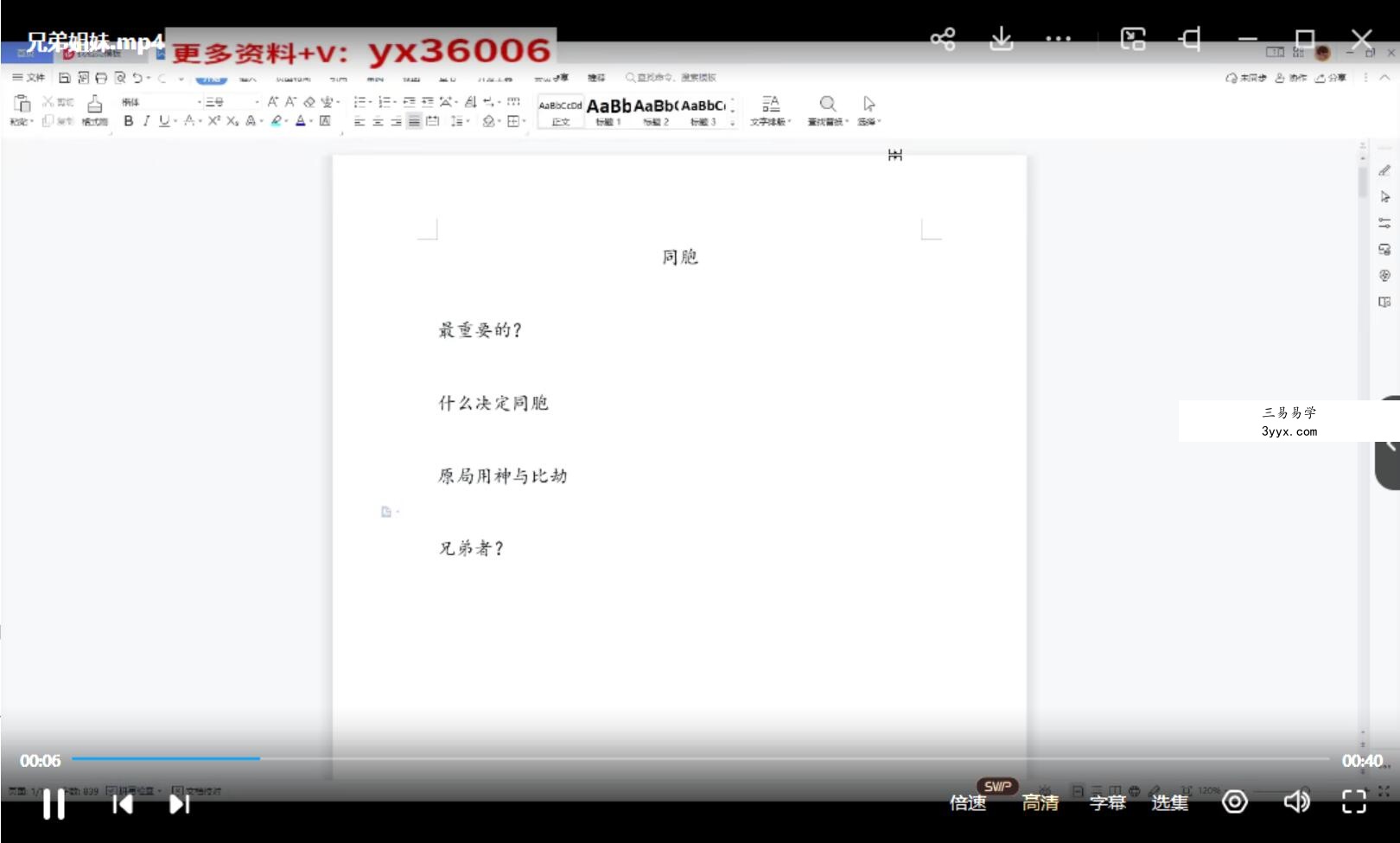Toggle align right
The width and height of the screenshot is (1400, 843).
coord(396,121)
